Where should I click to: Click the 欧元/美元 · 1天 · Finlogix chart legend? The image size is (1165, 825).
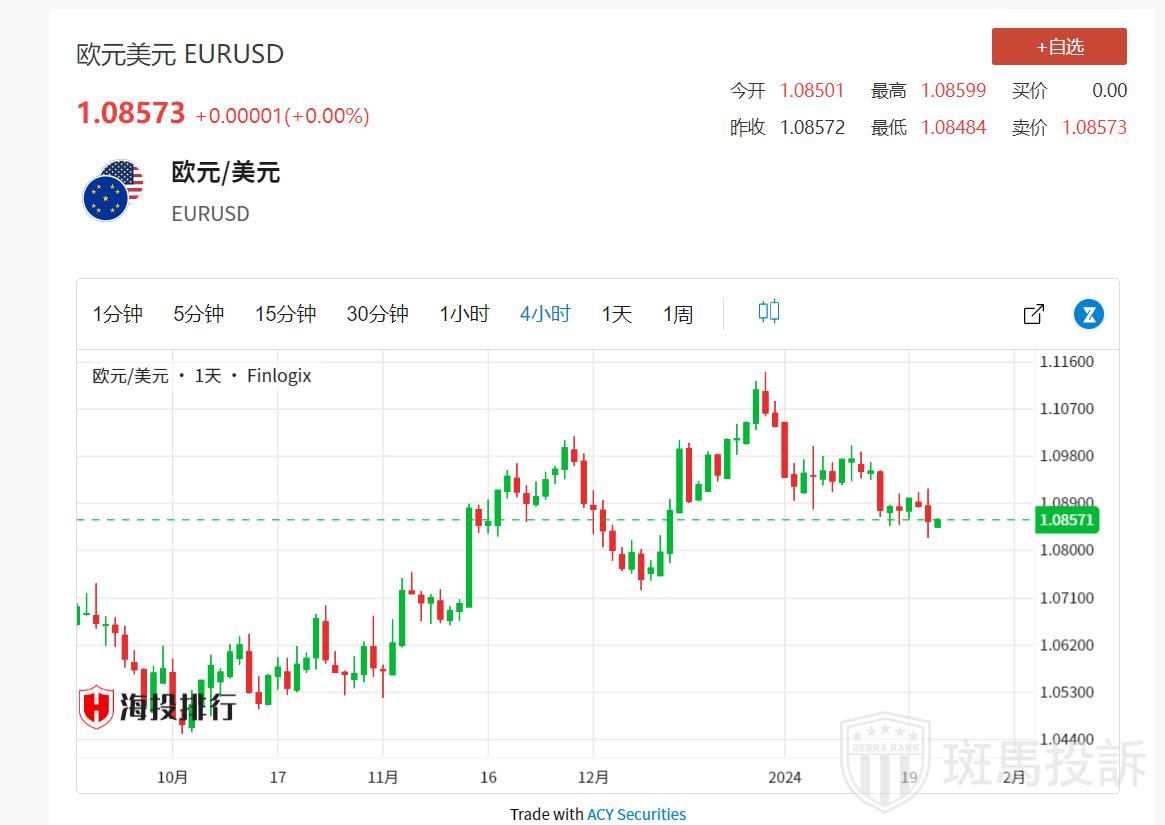click(202, 376)
